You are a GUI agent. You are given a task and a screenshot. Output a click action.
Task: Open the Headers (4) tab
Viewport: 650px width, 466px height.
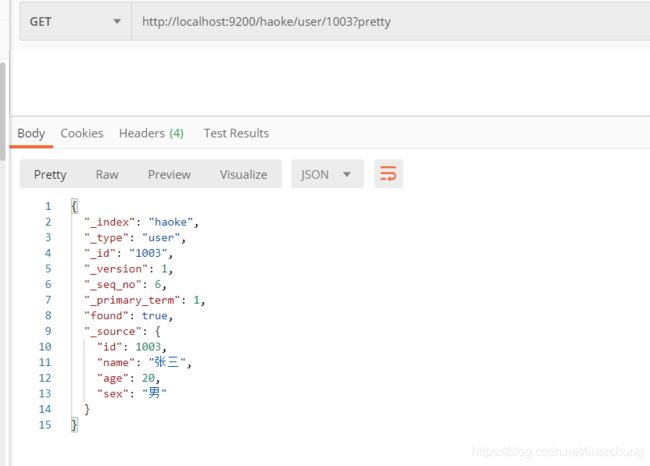pos(151,133)
